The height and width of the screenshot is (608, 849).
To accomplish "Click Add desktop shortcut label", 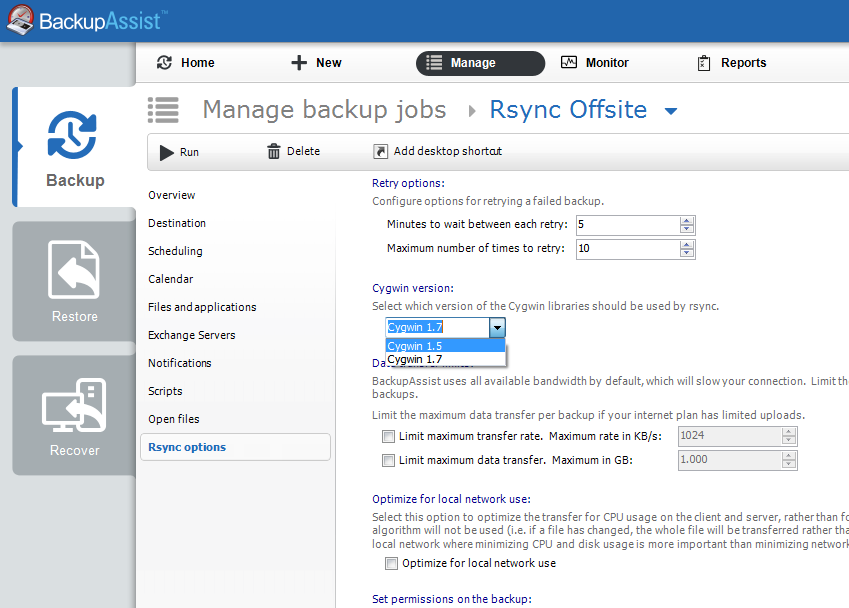I will coord(448,151).
